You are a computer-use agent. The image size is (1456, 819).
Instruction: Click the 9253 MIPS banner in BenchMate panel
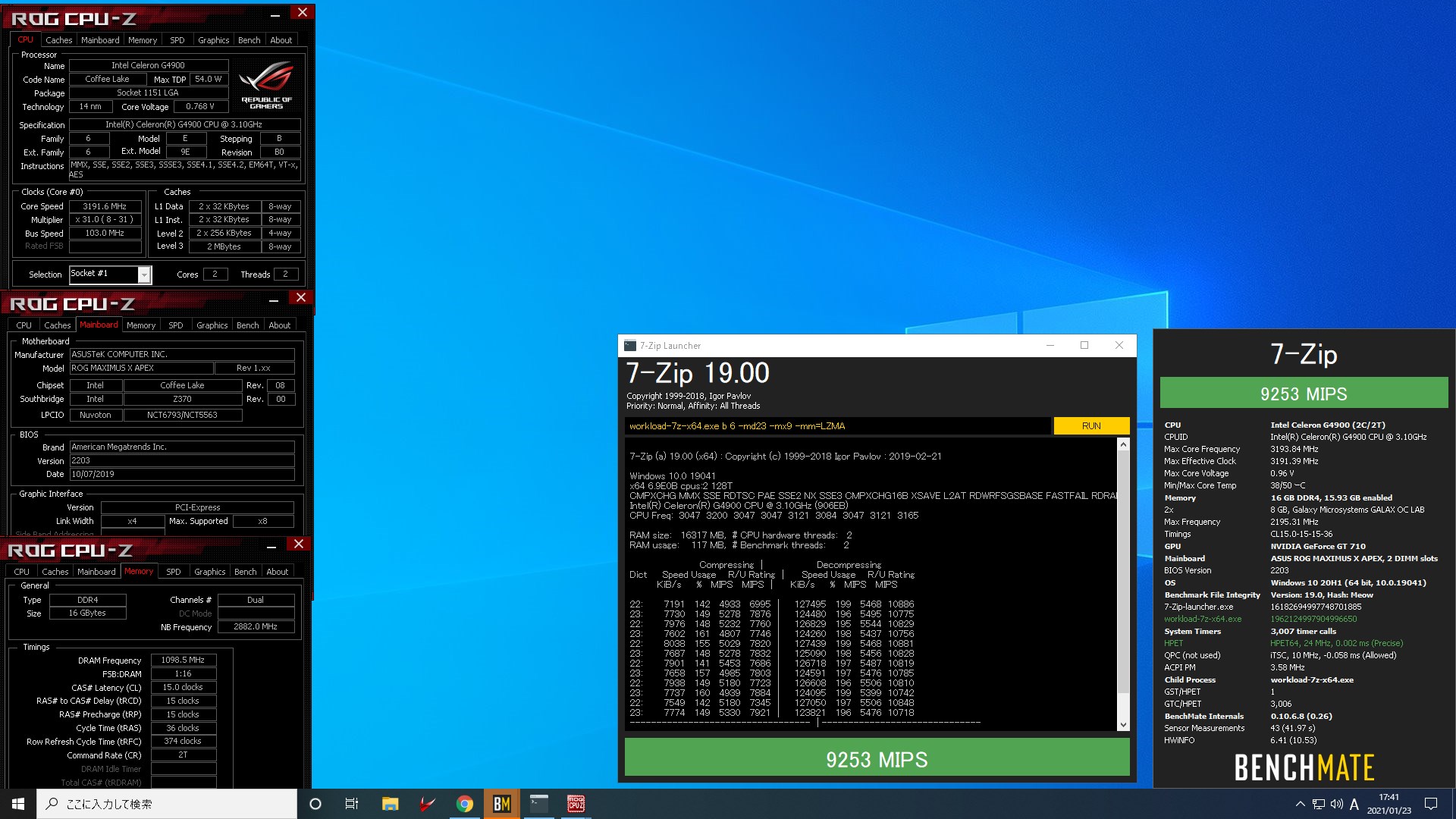tap(1304, 394)
